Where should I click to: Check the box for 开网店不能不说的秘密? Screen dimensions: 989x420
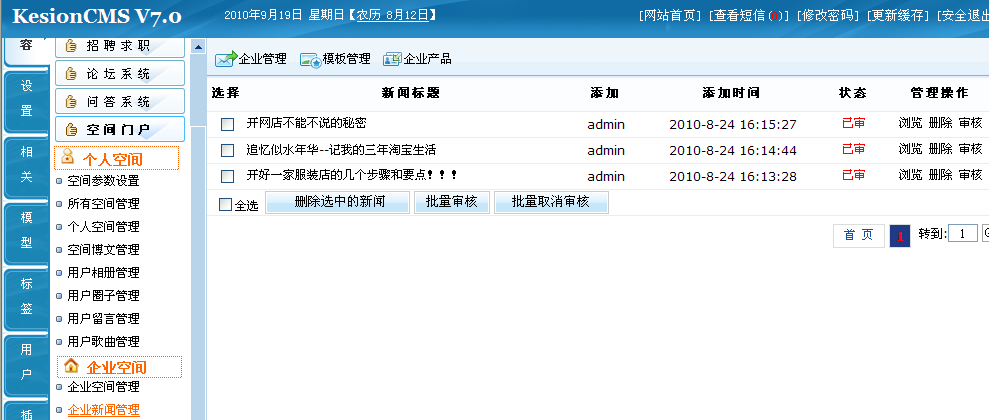pyautogui.click(x=228, y=124)
